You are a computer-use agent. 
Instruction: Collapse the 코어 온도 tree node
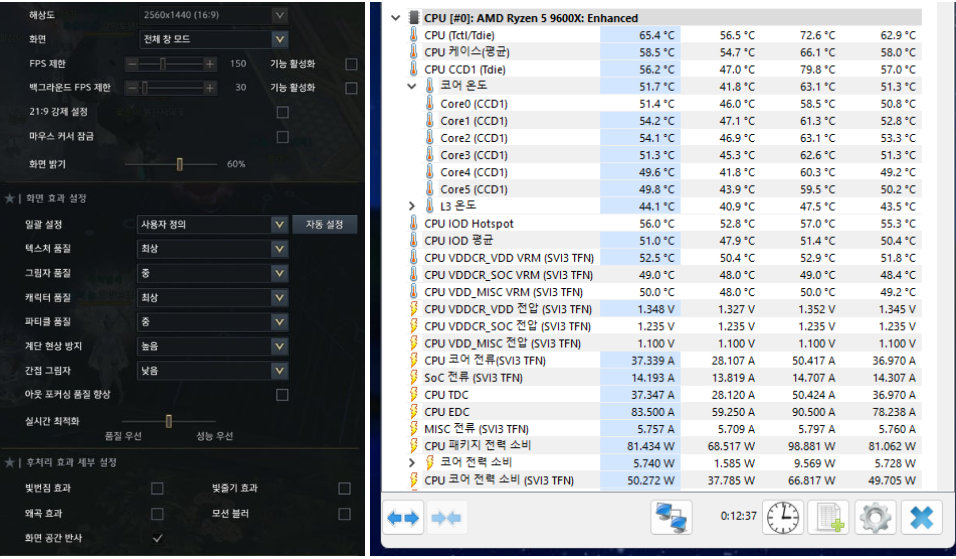(412, 86)
